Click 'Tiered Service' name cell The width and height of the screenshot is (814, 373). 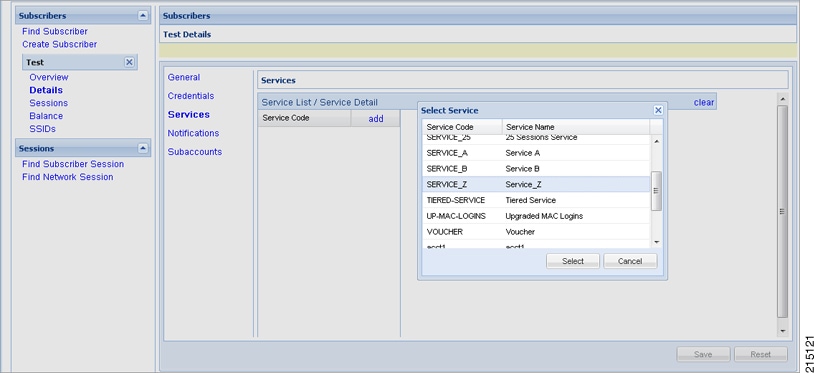(531, 200)
